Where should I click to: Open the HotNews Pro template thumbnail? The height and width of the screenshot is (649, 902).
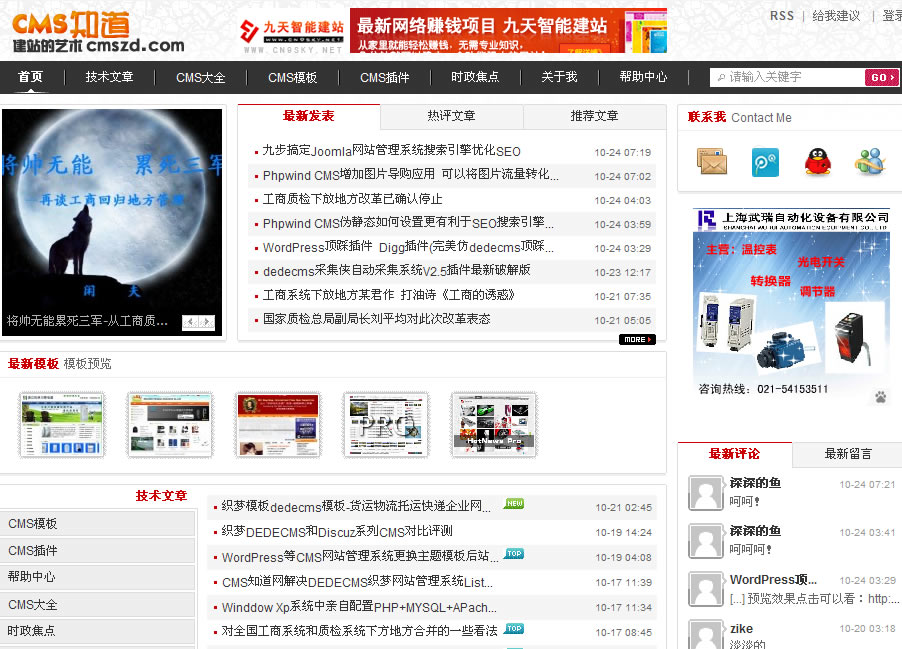pyautogui.click(x=494, y=425)
